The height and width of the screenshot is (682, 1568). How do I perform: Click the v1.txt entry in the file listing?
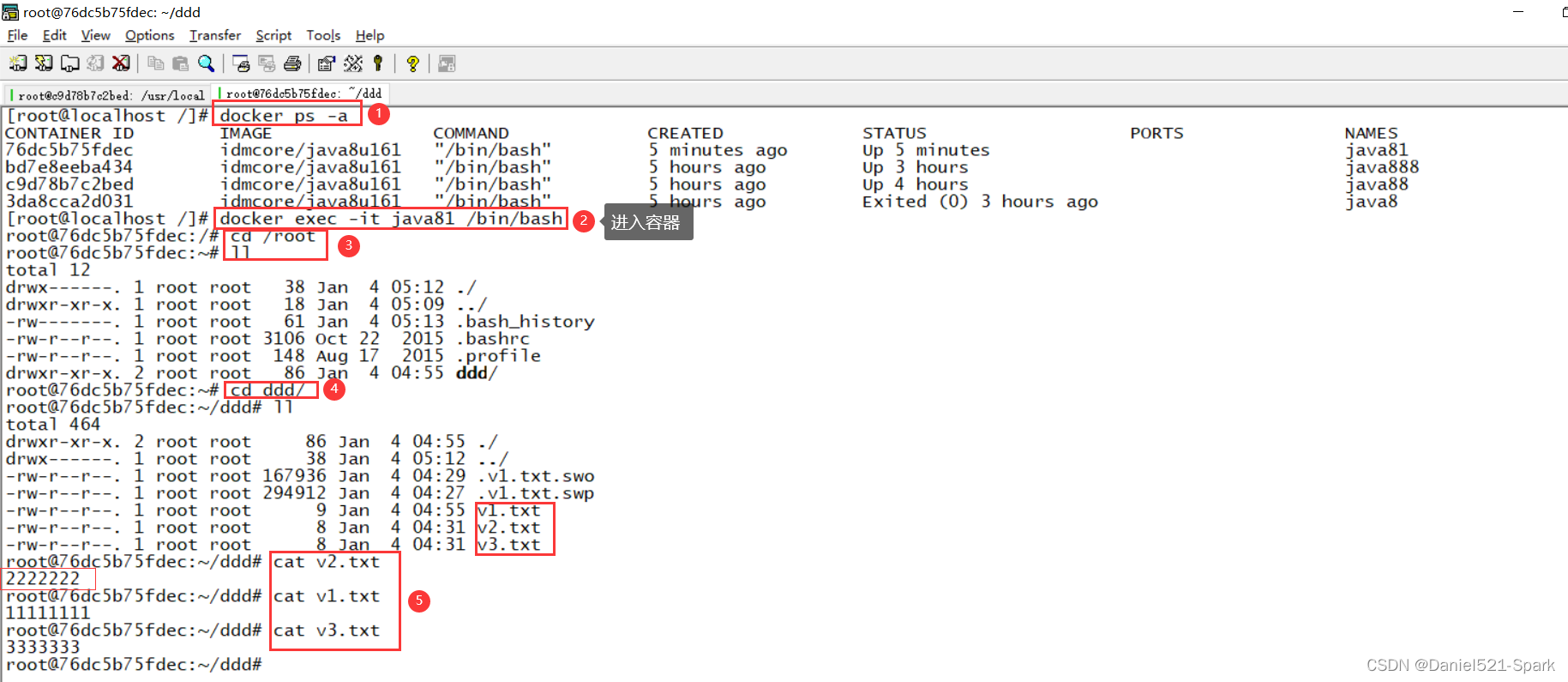(x=509, y=510)
